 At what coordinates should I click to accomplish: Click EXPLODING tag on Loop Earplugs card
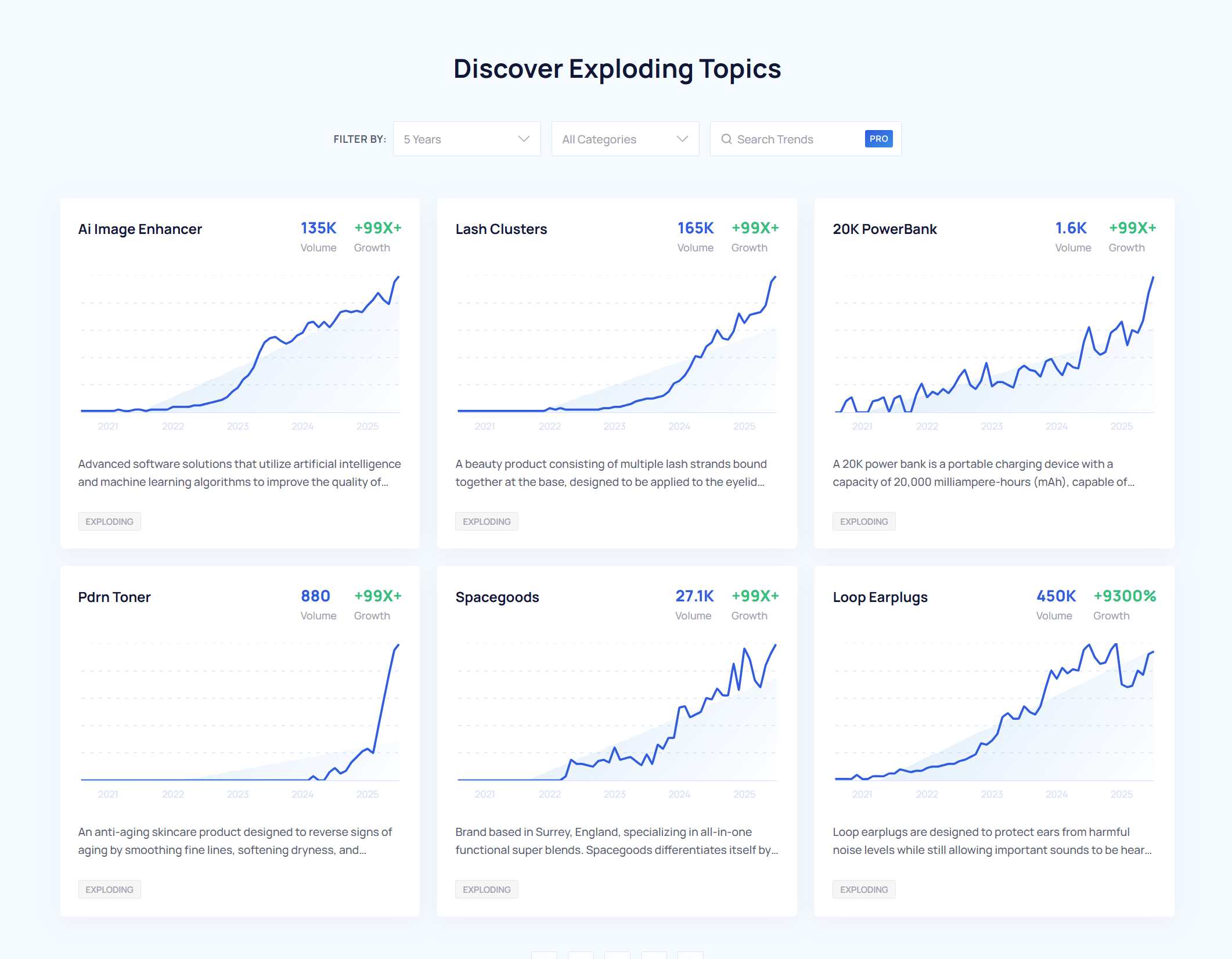863,889
